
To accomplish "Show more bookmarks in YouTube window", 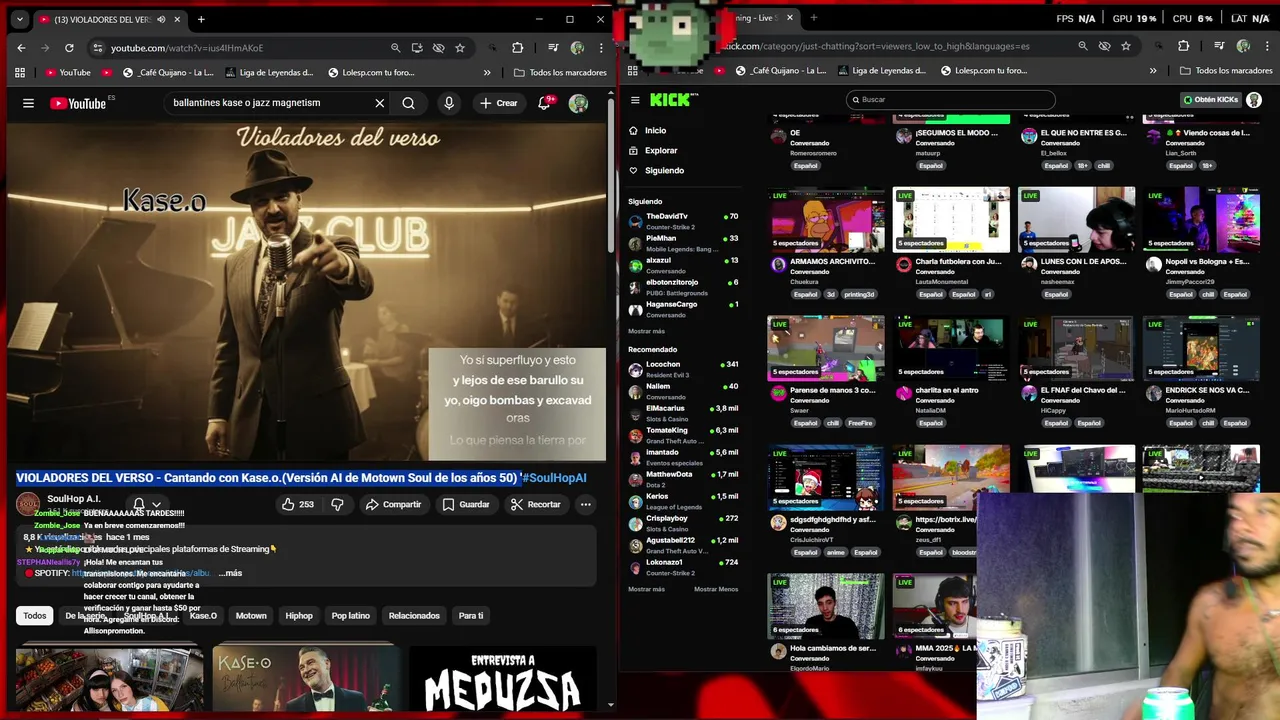I will [487, 72].
